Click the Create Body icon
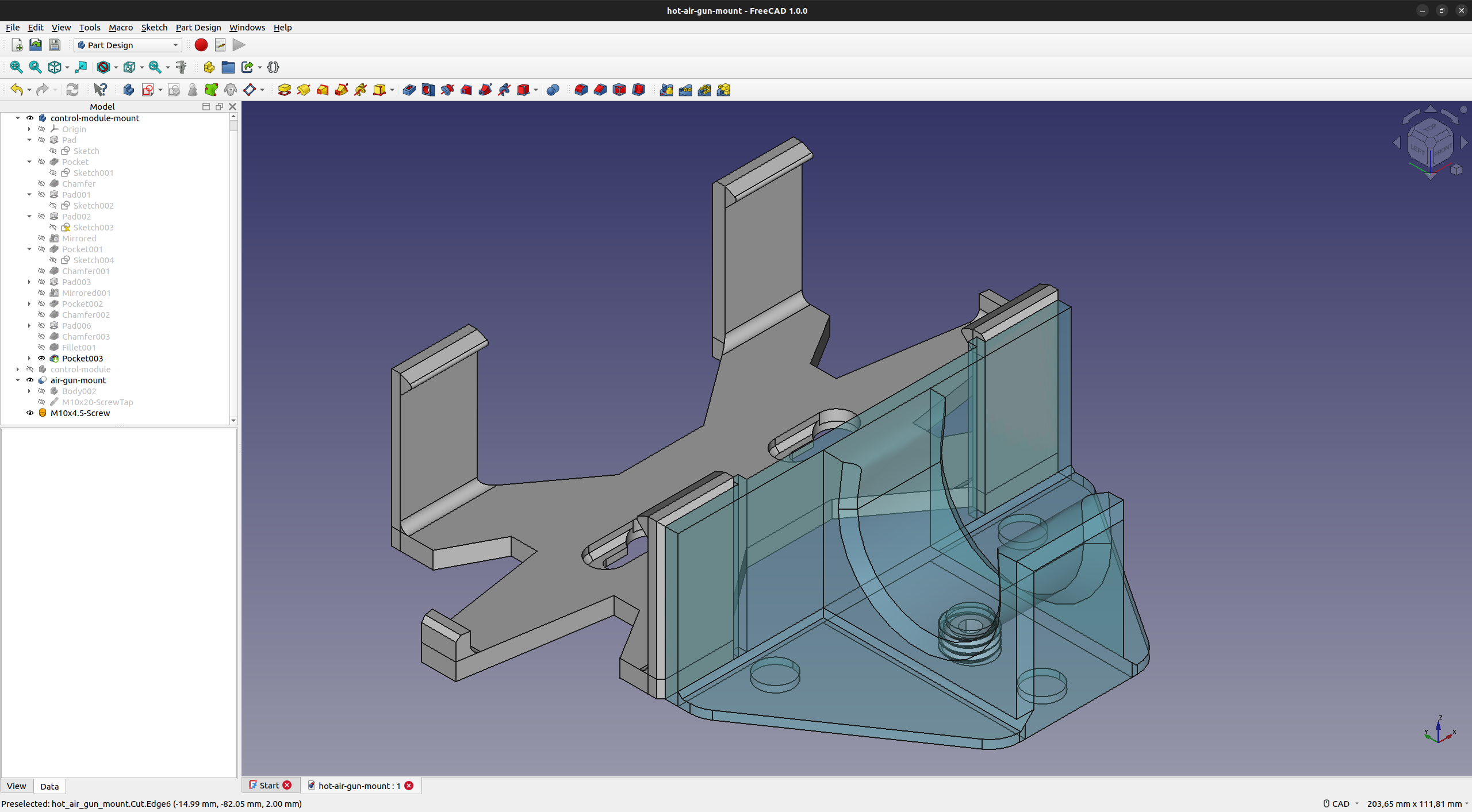The image size is (1472, 812). point(128,90)
